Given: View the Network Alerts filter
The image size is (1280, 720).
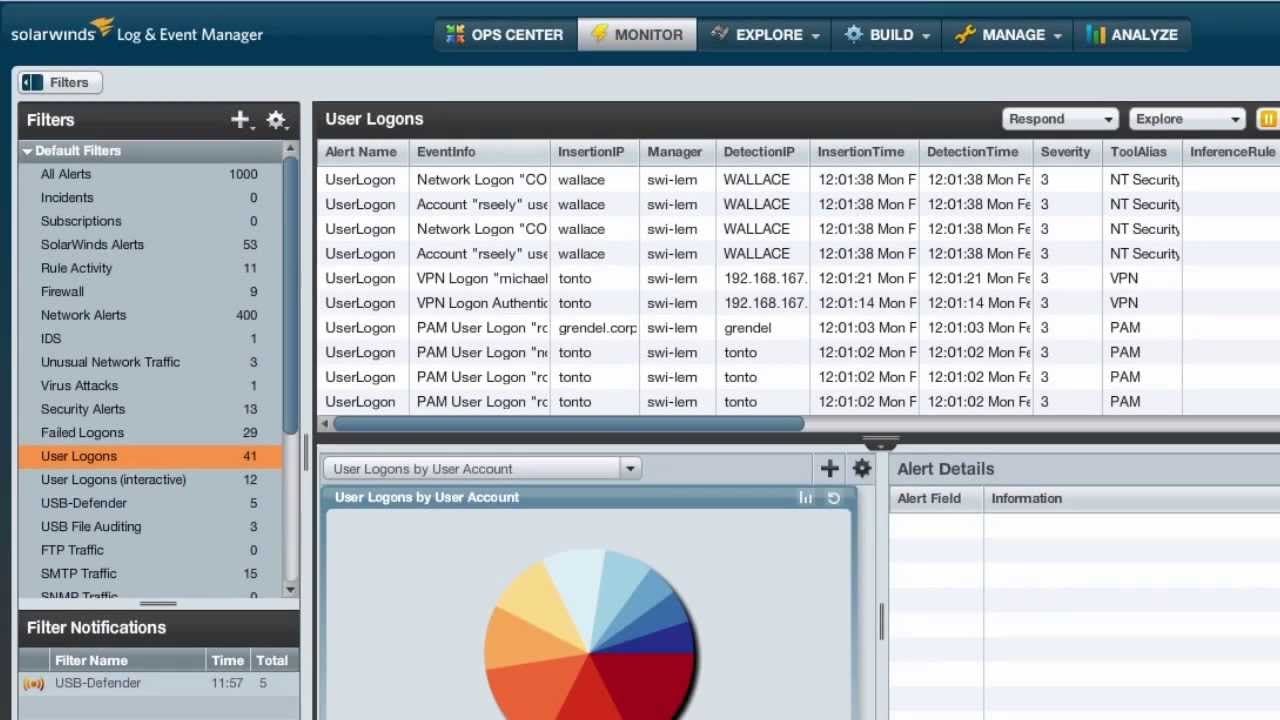Looking at the screenshot, I should (150, 315).
